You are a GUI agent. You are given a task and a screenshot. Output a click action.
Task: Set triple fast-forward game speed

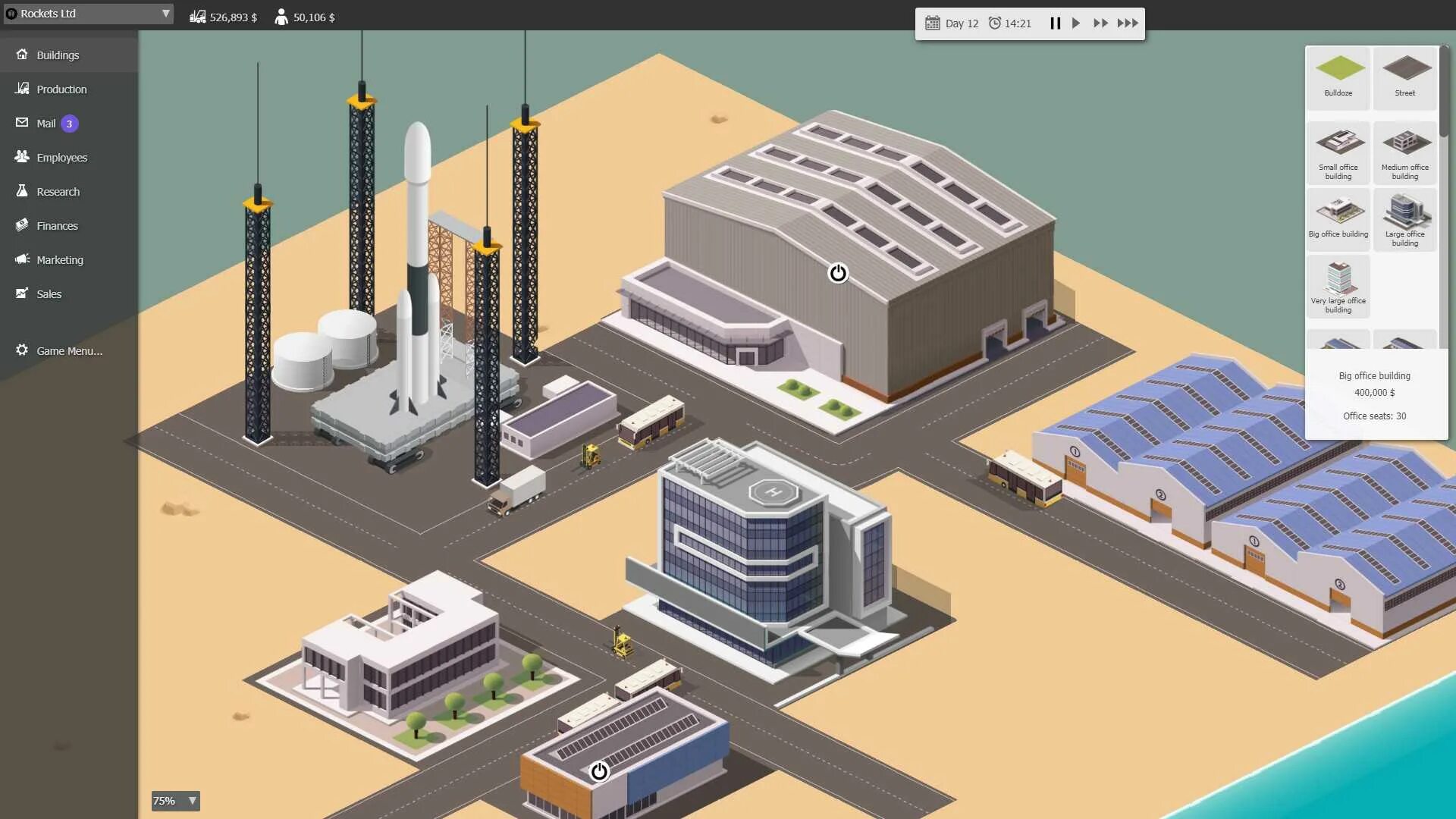tap(1128, 23)
